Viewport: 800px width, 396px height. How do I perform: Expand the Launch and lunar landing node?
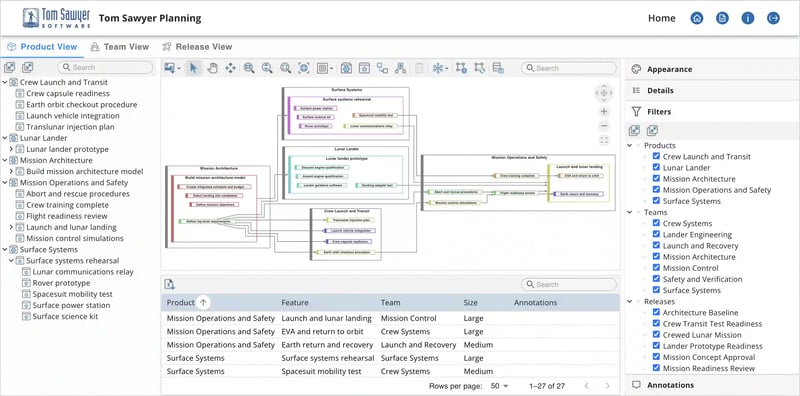(11, 227)
